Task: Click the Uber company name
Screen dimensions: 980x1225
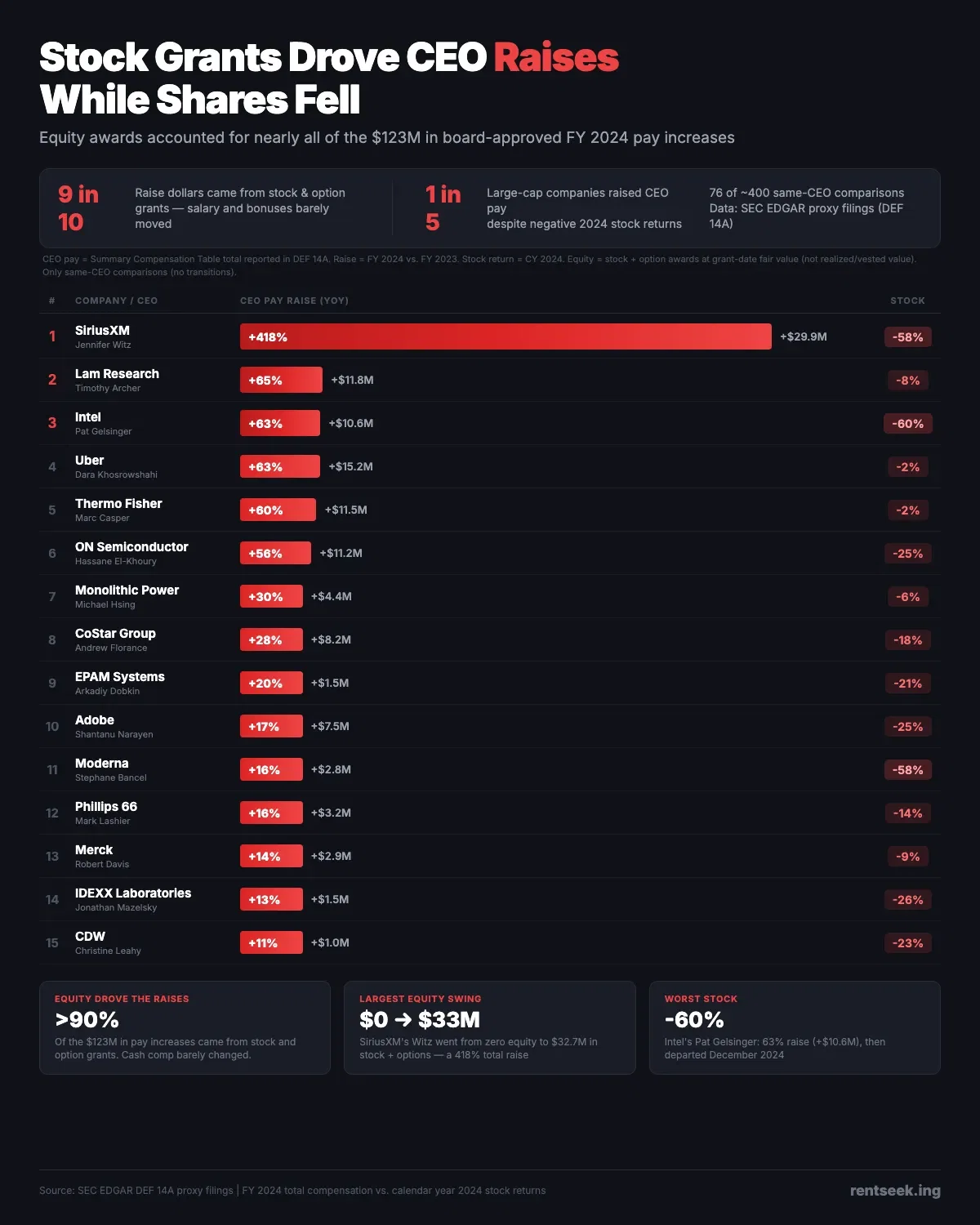Action: coord(90,460)
